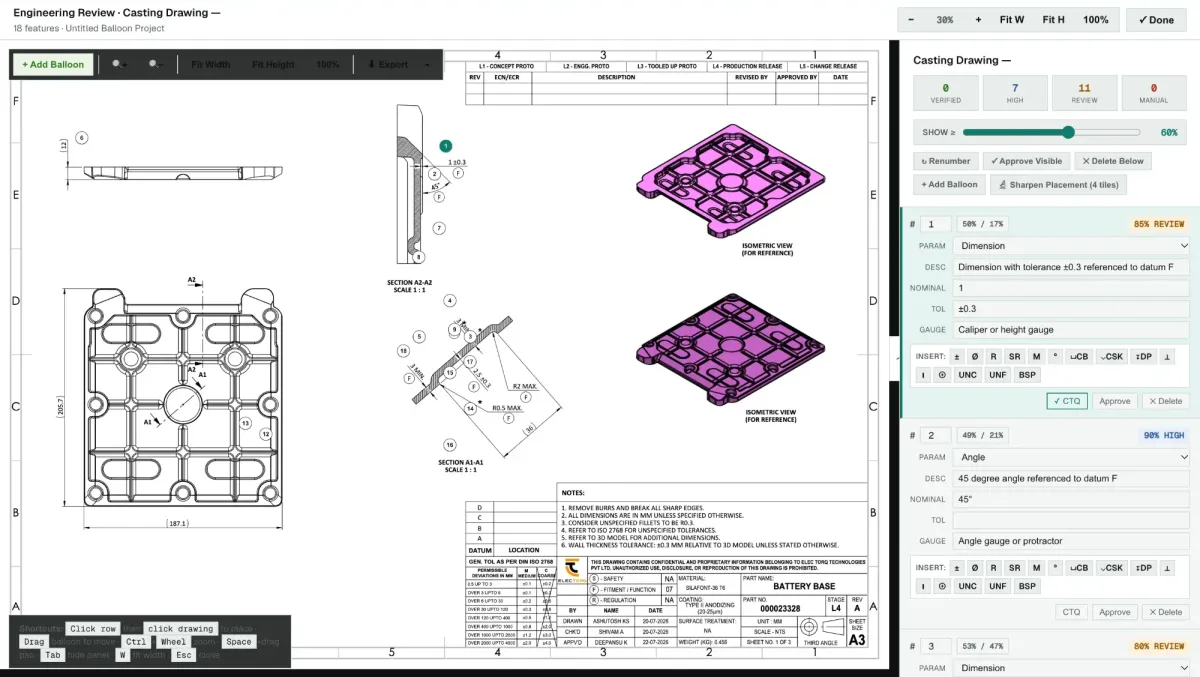Click the feature 2 balloon number field
This screenshot has width=1200, height=677.
[x=936, y=435]
